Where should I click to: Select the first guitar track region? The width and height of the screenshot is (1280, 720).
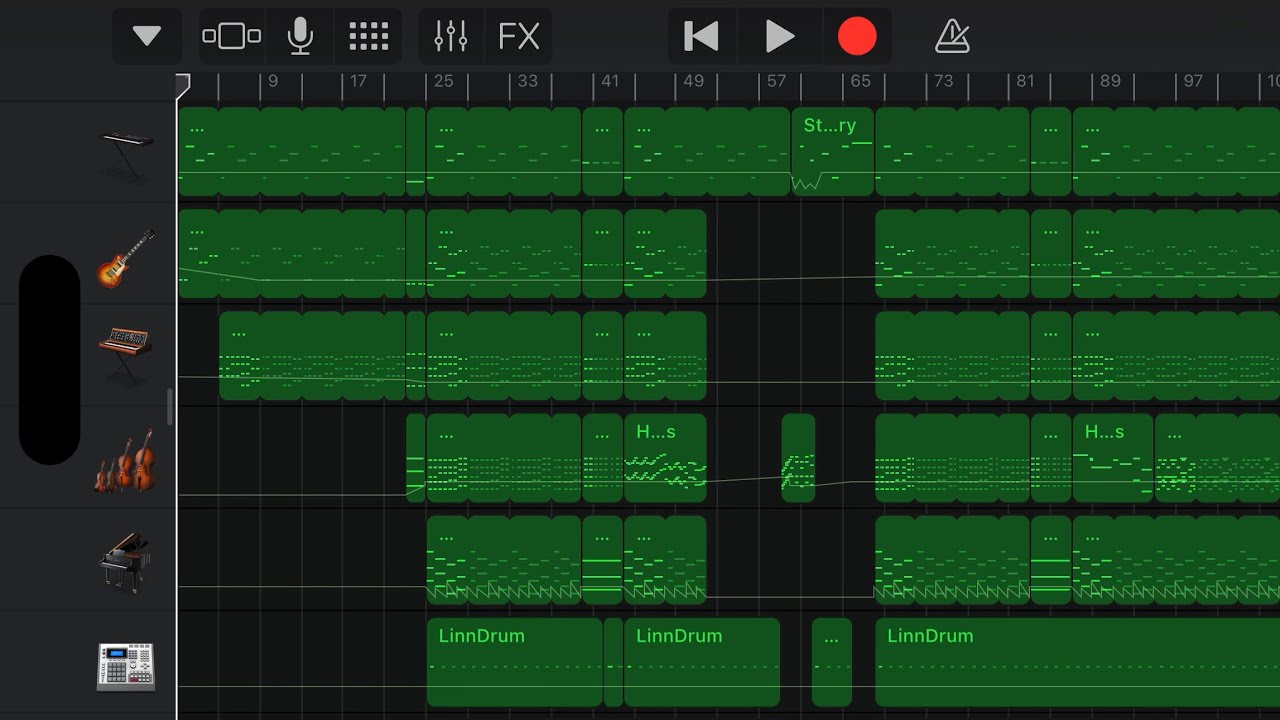tap(292, 254)
